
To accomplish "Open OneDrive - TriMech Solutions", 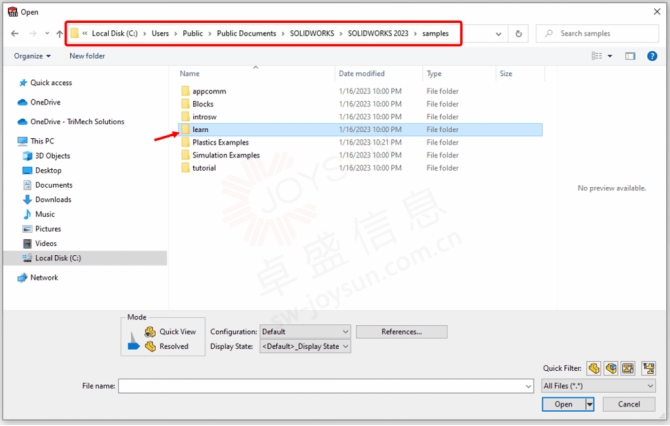I will [x=77, y=121].
